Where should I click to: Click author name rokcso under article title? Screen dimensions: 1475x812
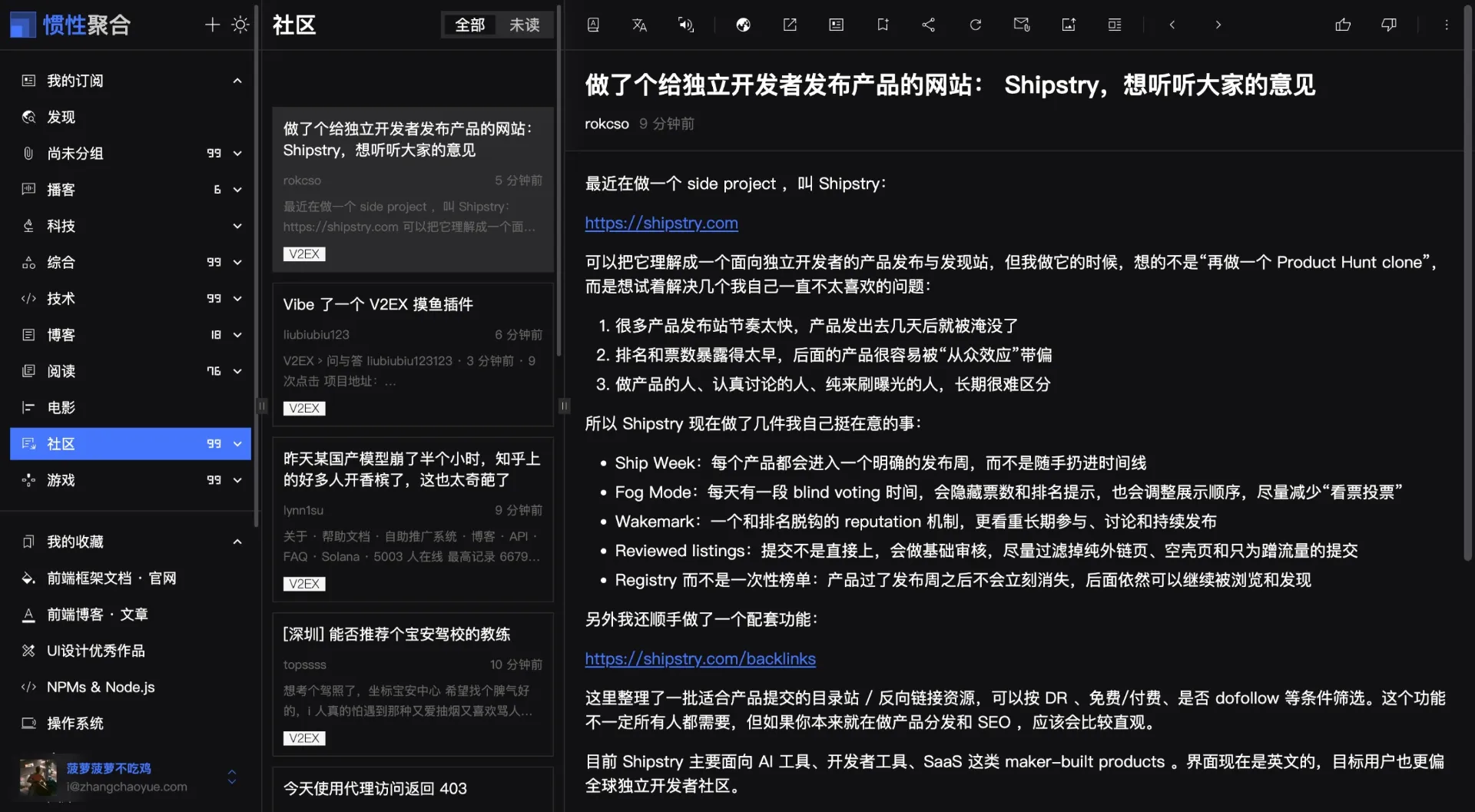[606, 124]
